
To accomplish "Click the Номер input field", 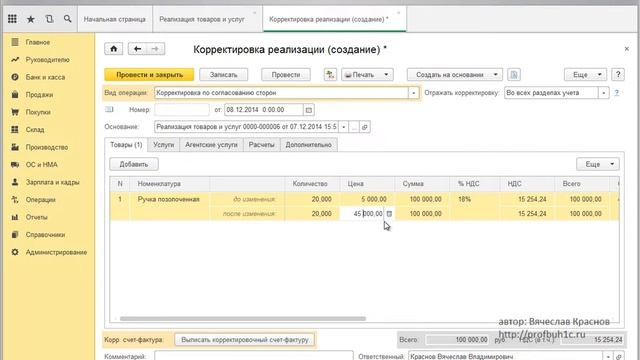I will click(182, 110).
